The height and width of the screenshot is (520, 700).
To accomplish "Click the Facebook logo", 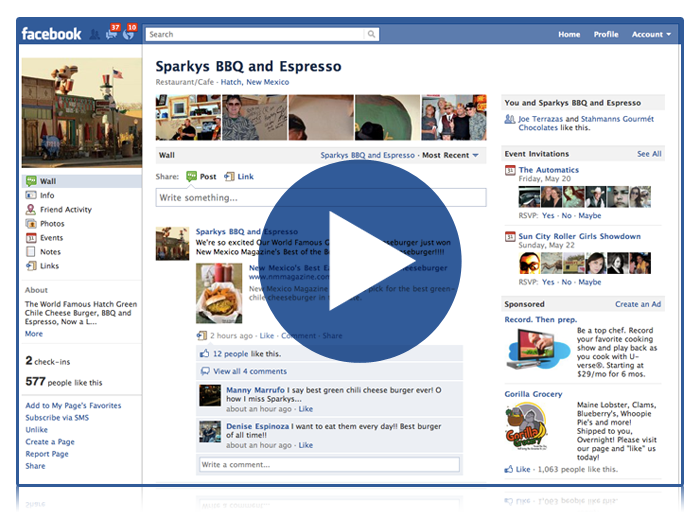I will (51, 34).
